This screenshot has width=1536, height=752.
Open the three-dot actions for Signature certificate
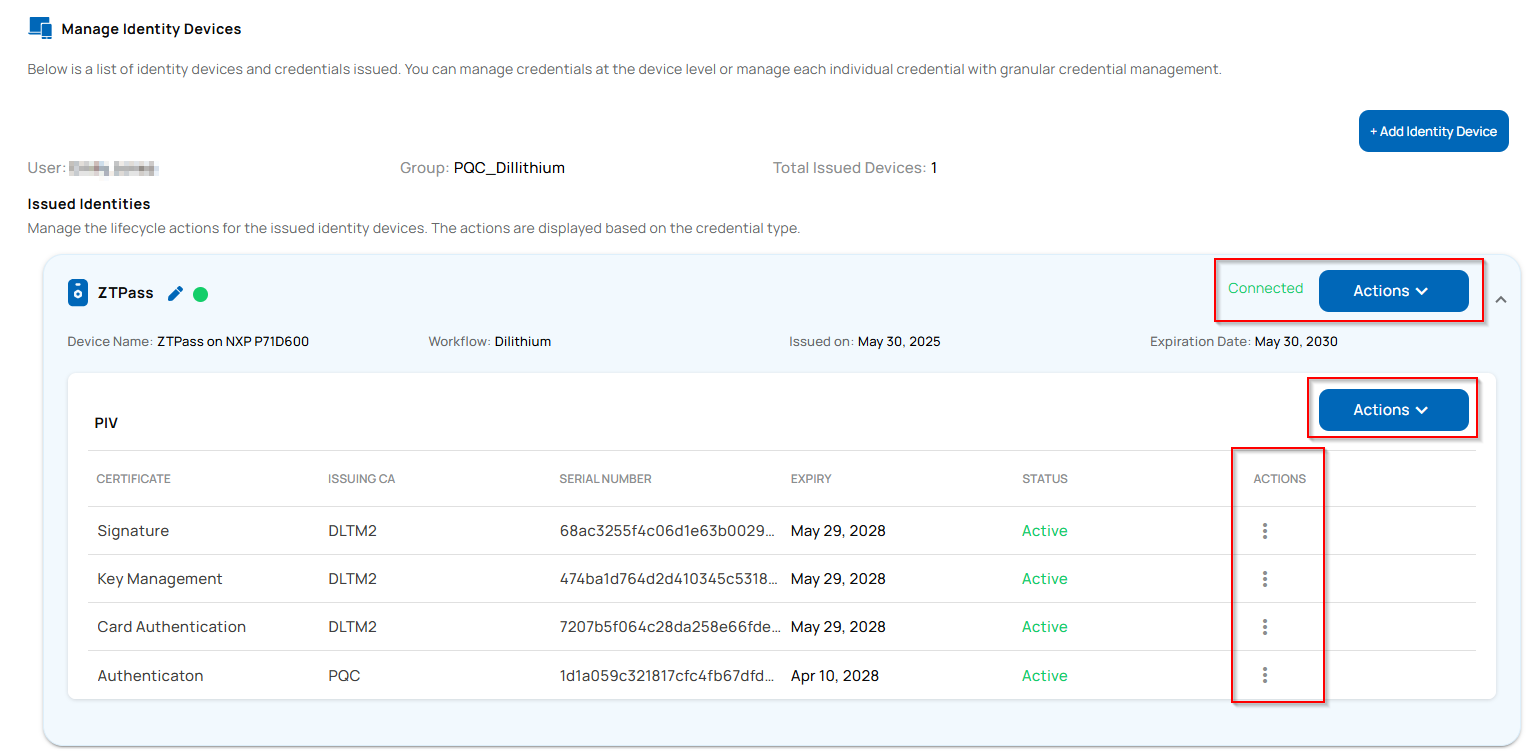1264,530
